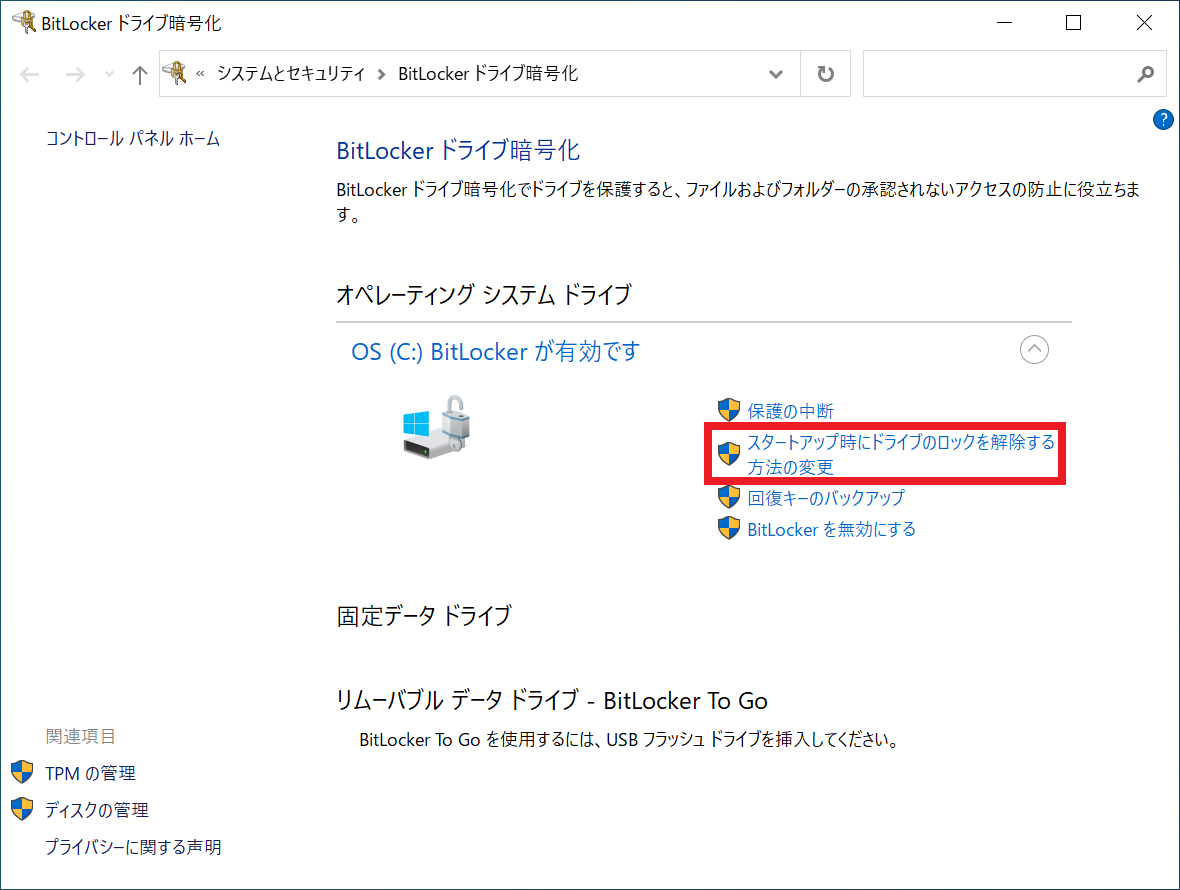Image resolution: width=1180 pixels, height=890 pixels.
Task: Select BitLocker を無効にする link
Action: [831, 530]
